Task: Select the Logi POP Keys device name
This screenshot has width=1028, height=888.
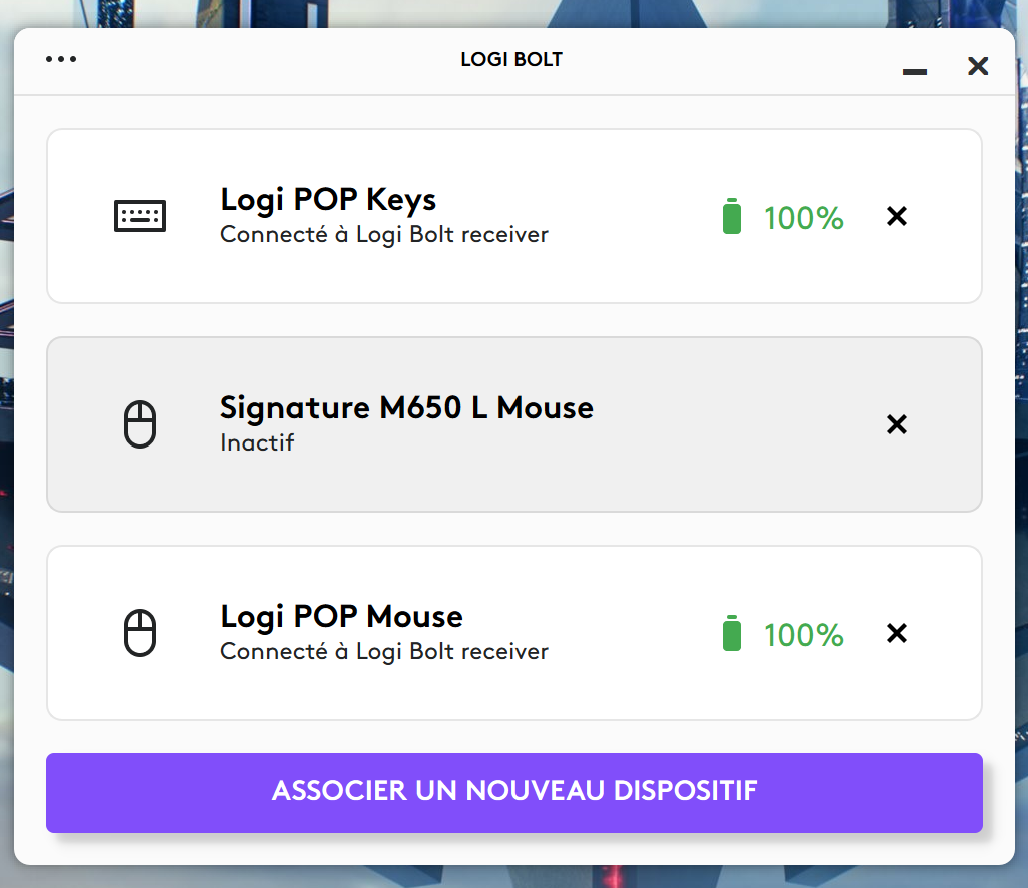Action: tap(328, 199)
